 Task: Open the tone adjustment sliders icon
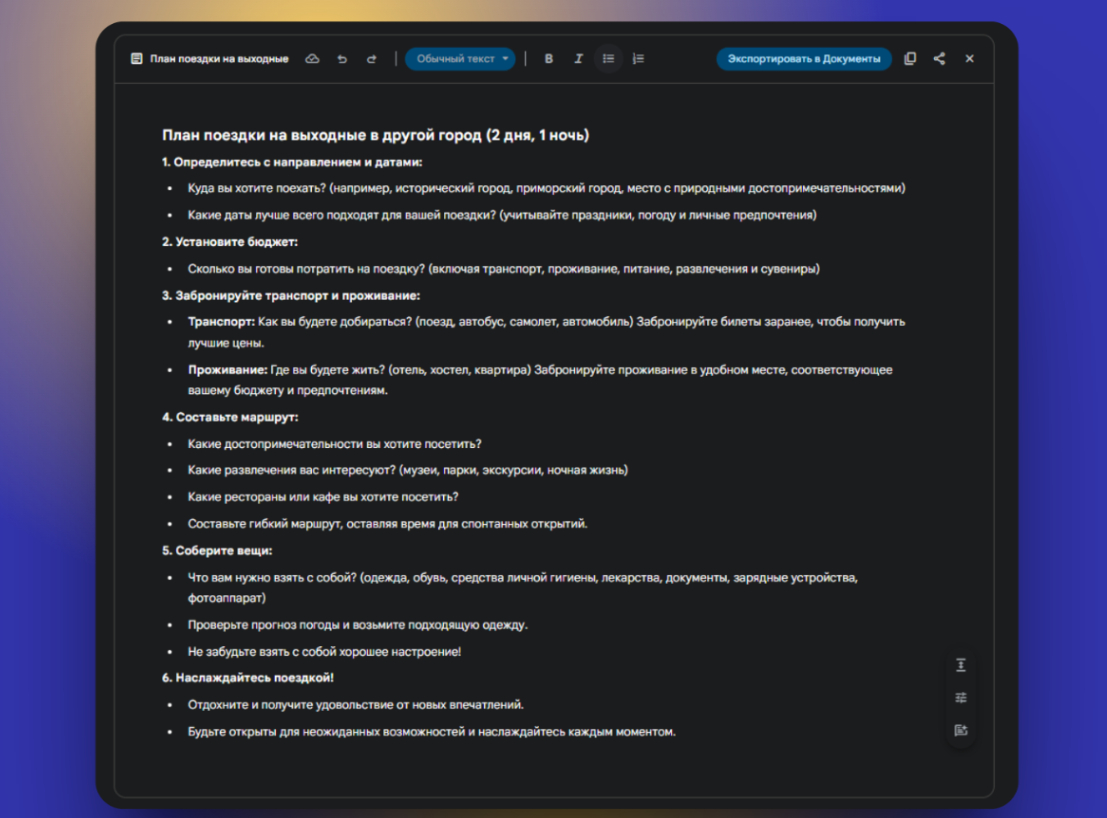pyautogui.click(x=961, y=697)
